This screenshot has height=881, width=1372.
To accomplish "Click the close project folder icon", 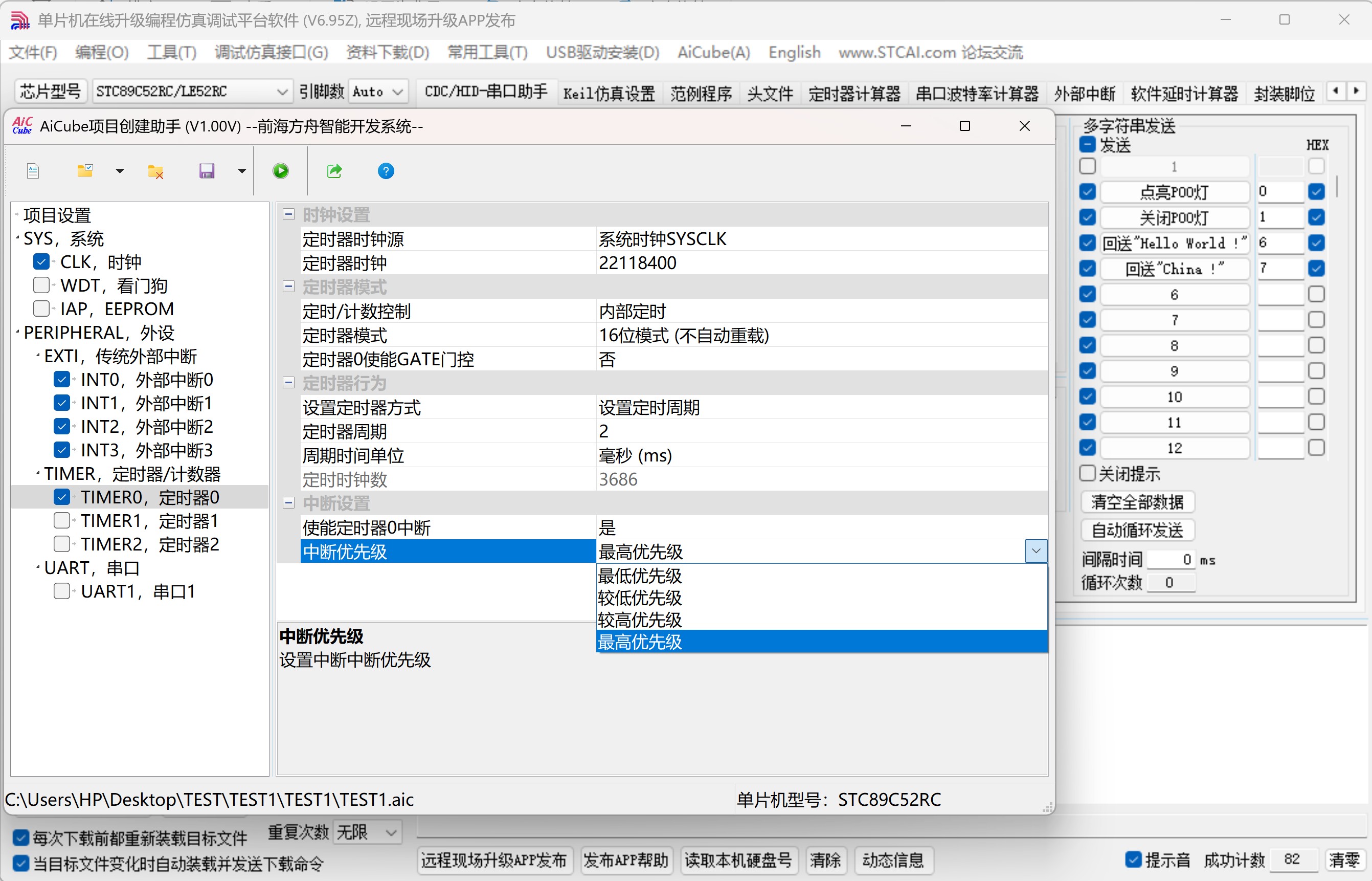I will tap(155, 171).
